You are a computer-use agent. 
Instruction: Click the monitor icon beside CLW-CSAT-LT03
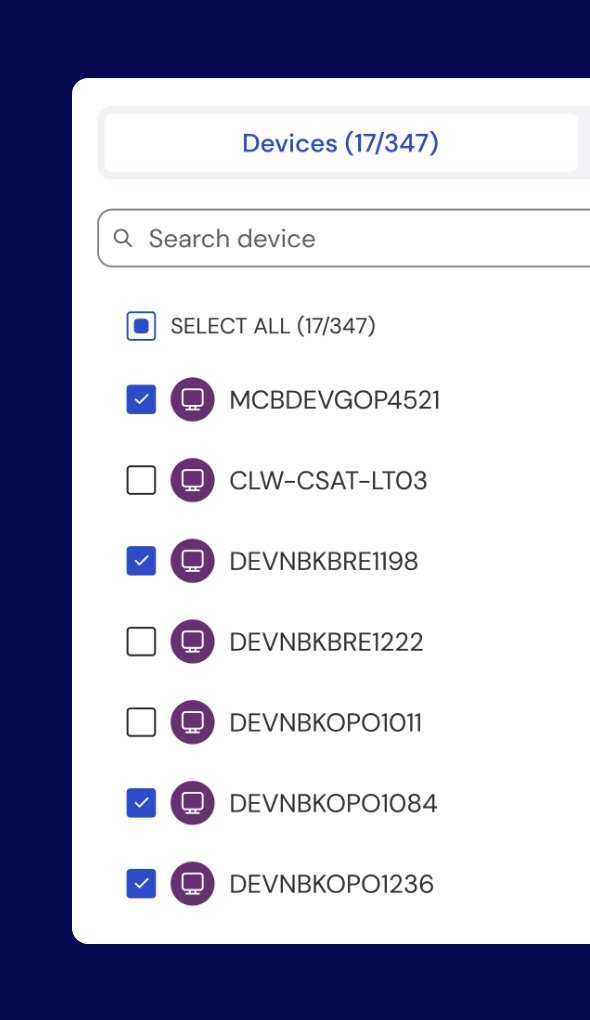tap(193, 480)
